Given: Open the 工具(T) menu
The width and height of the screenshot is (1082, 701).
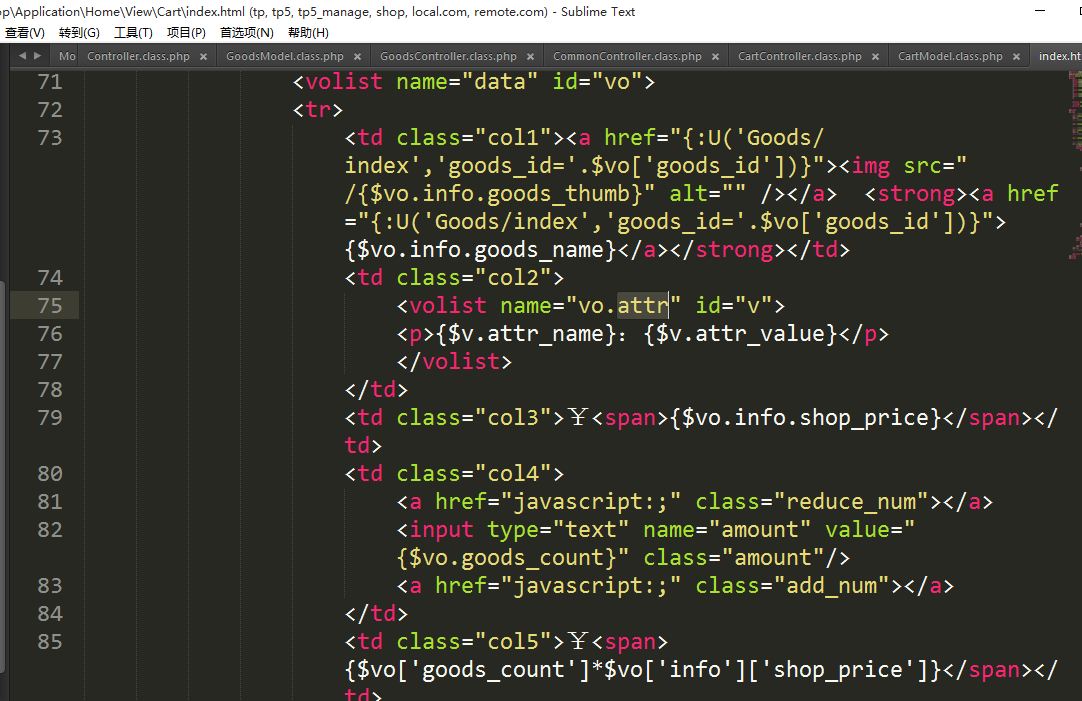Looking at the screenshot, I should 133,33.
